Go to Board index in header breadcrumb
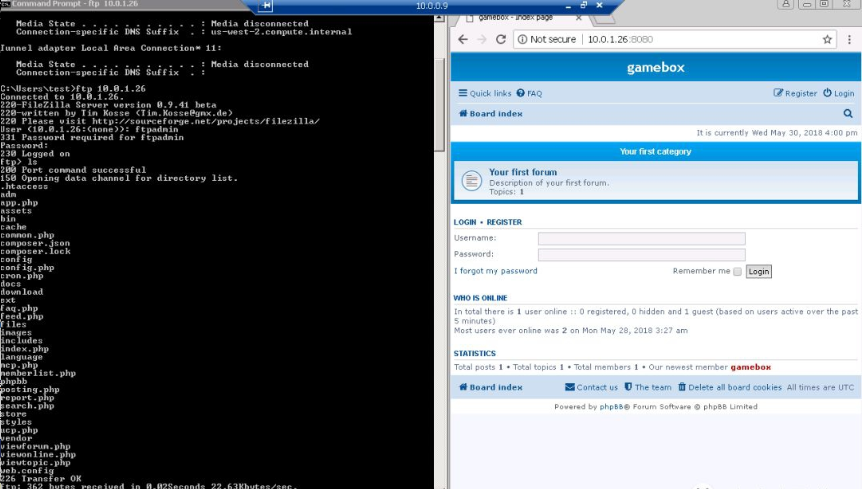Image resolution: width=862 pixels, height=489 pixels. click(490, 114)
